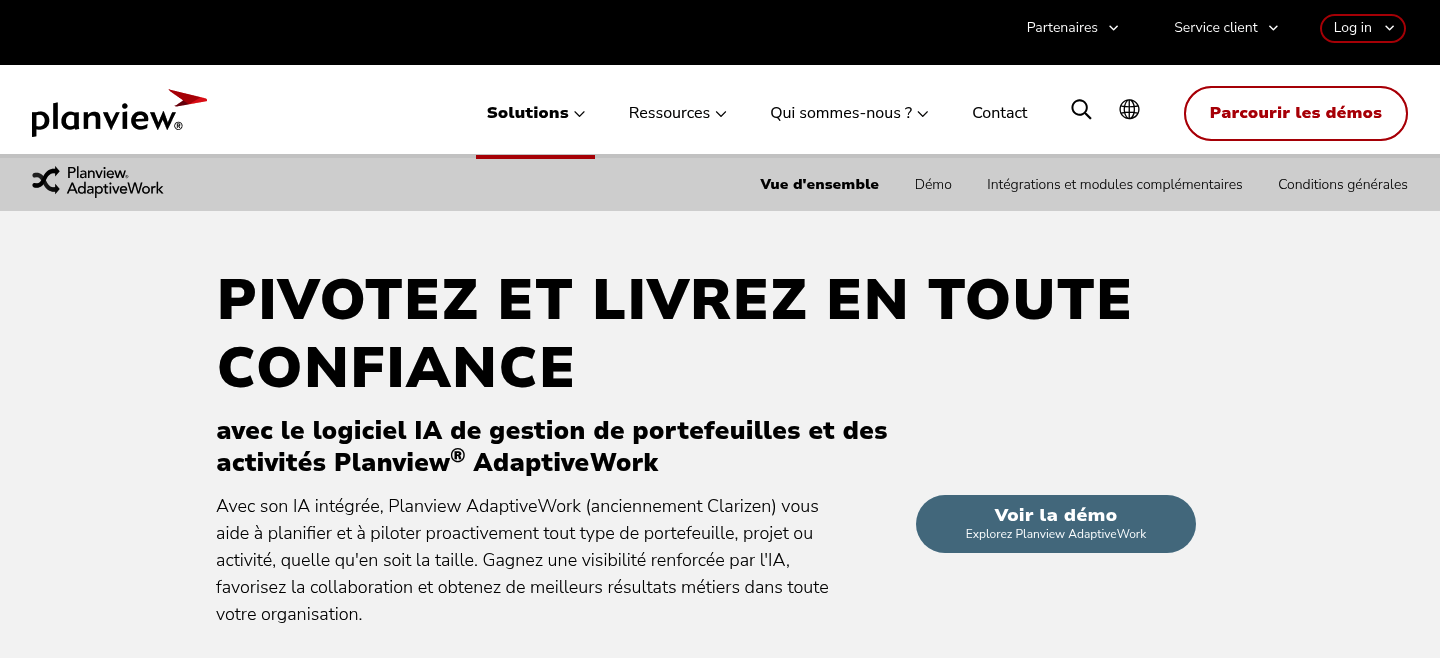Viewport: 1440px width, 658px height.
Task: Open the Solutions menu
Action: [535, 113]
